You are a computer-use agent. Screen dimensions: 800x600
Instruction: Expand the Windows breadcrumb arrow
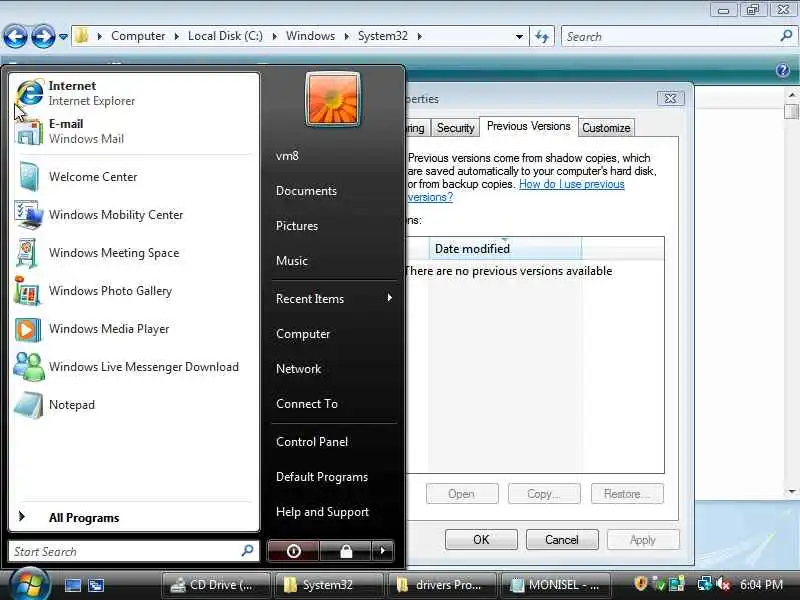point(346,36)
